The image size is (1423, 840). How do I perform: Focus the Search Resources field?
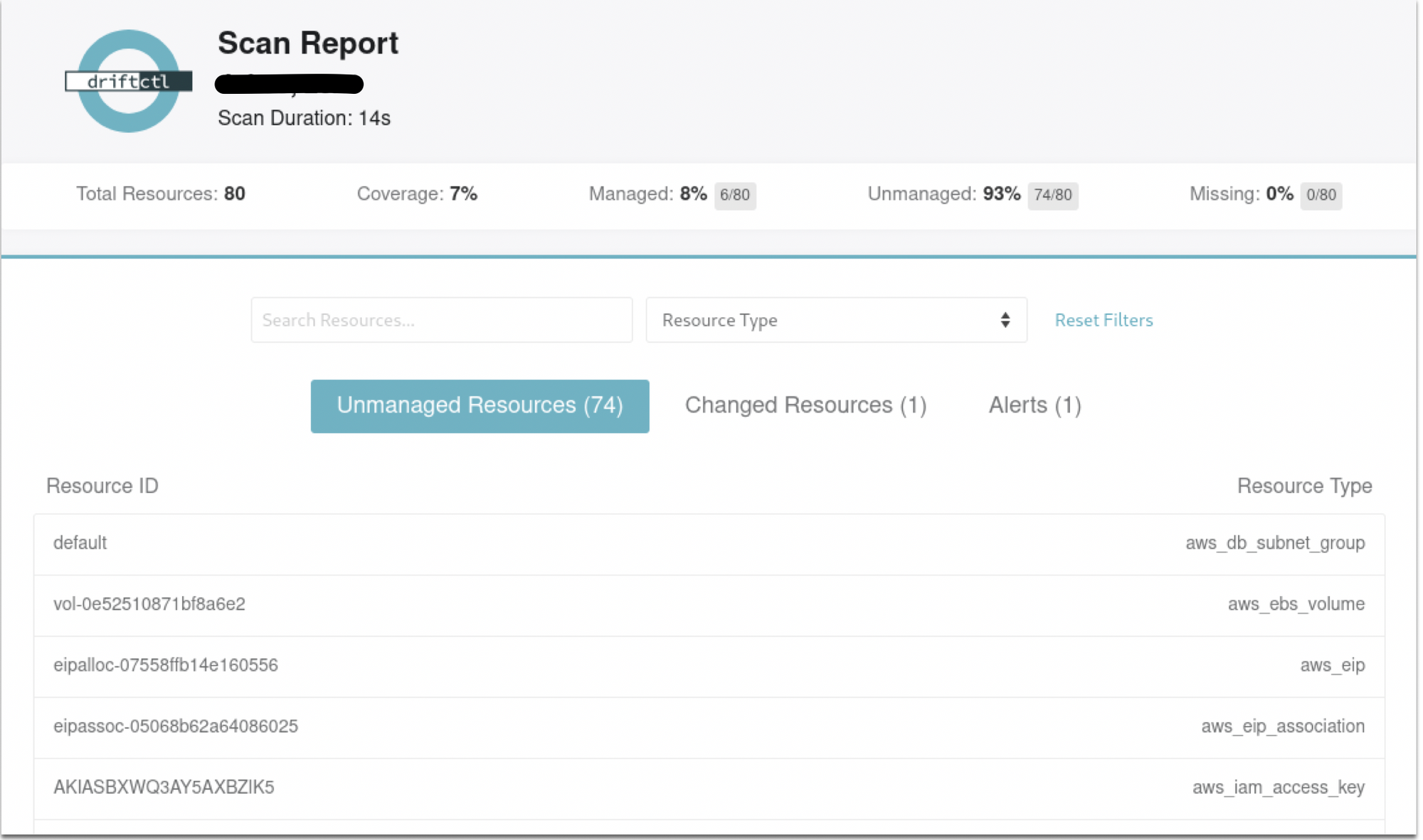pos(441,320)
